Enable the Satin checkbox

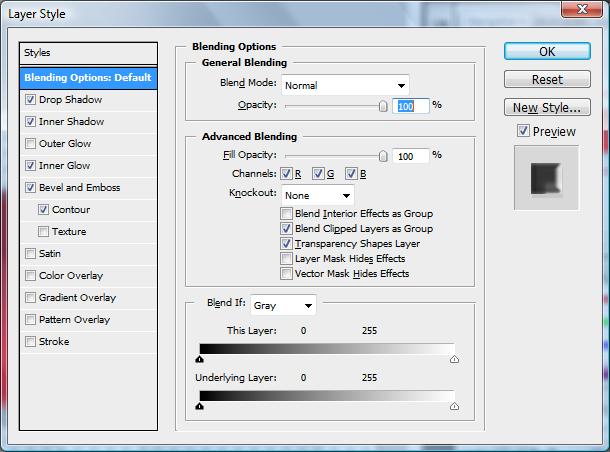coord(30,254)
